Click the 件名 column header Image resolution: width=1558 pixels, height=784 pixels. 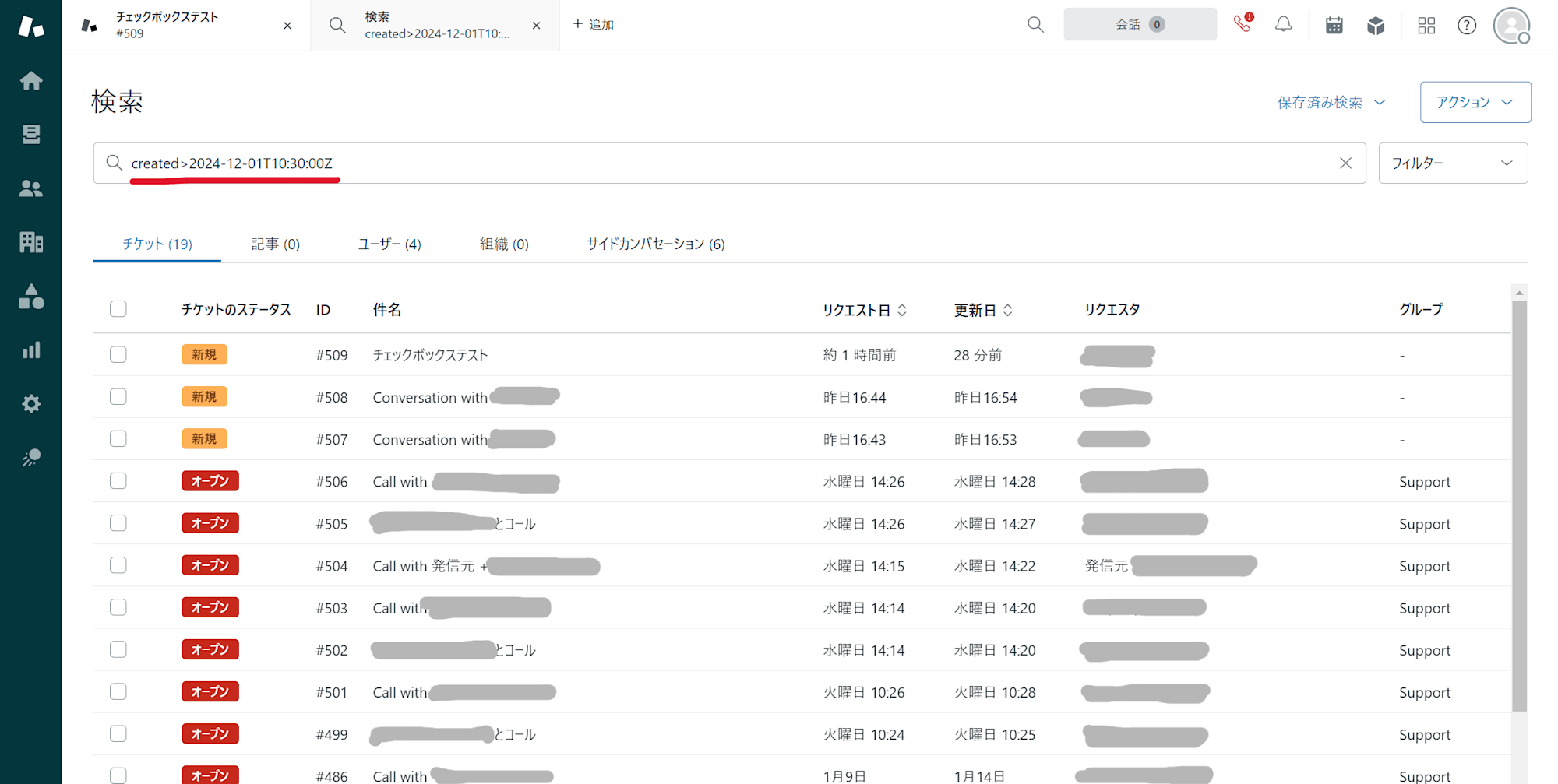387,309
